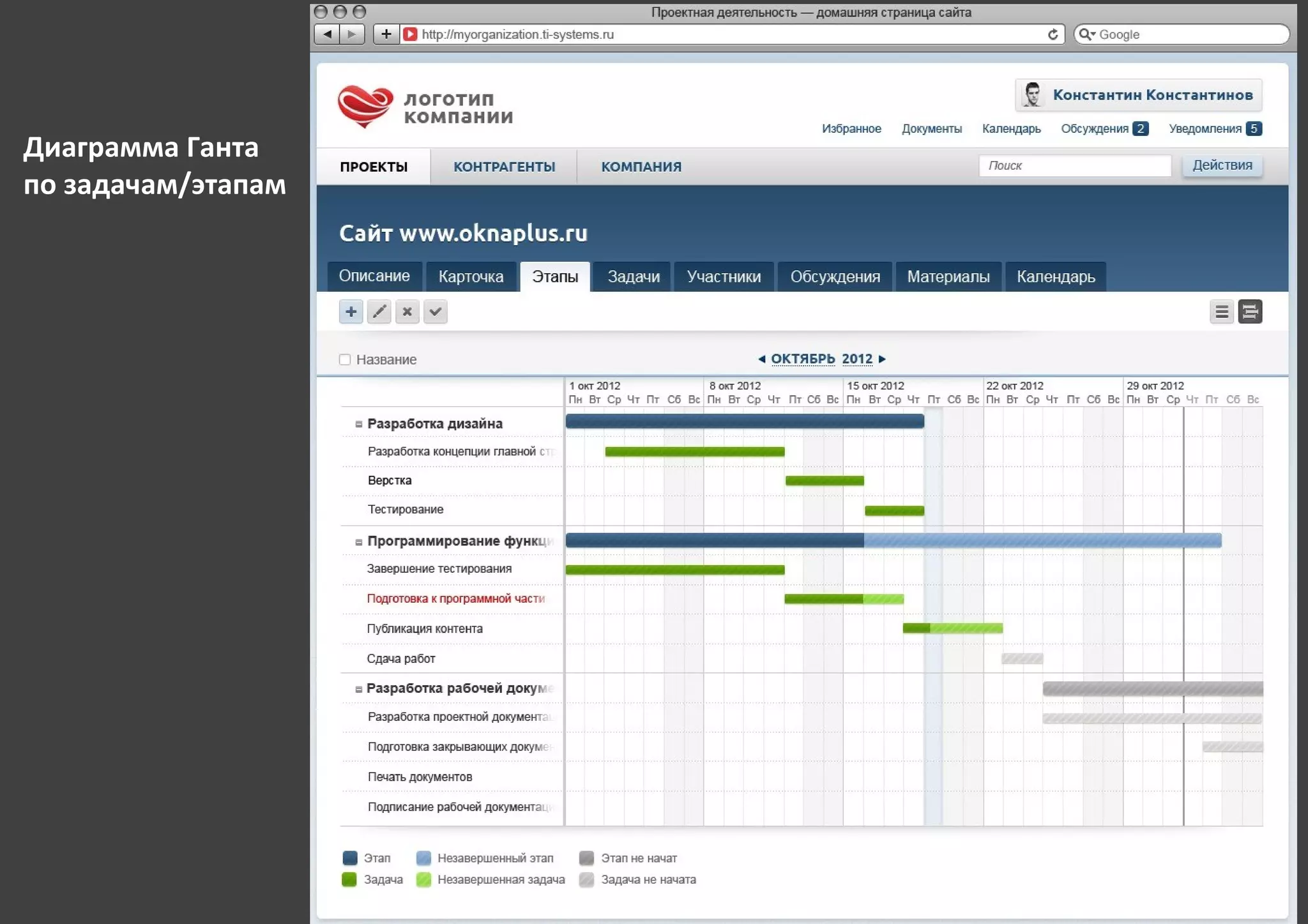Click the browser reload icon
The height and width of the screenshot is (924, 1308).
coord(1053,34)
